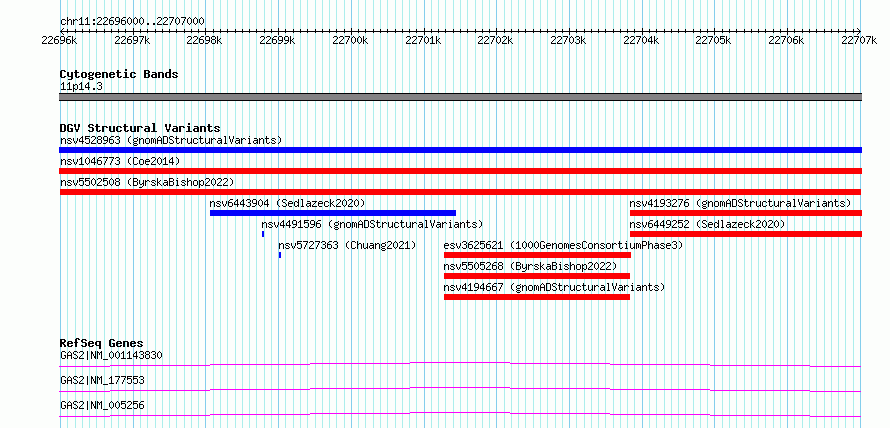Click the magenta GAS2 NM_001143830 transcript line
Screen dimensions: 890x428
click(460, 364)
